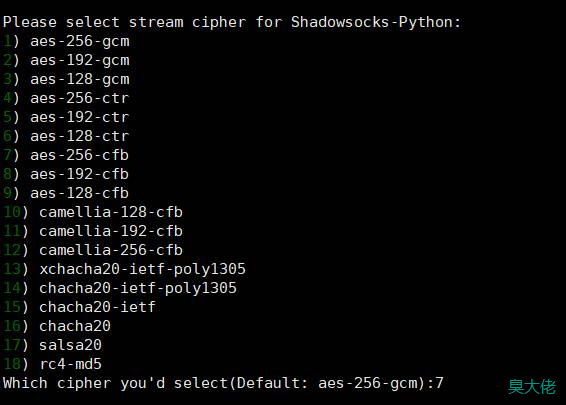Click the aes-256-gcm cipher option
Viewport: 566px width, 405px height.
[66, 42]
